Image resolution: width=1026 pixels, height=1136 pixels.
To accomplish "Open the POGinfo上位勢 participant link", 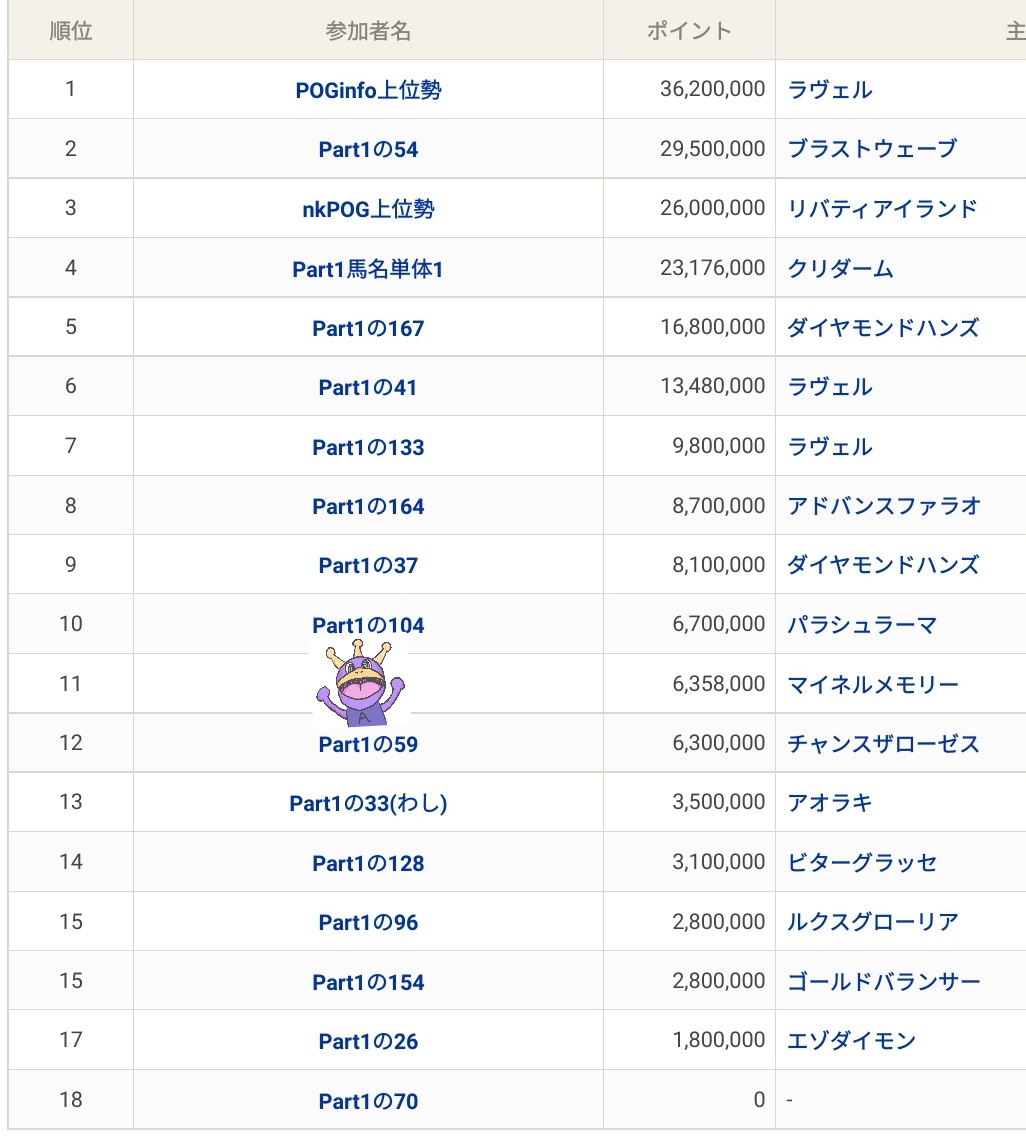I will [368, 90].
